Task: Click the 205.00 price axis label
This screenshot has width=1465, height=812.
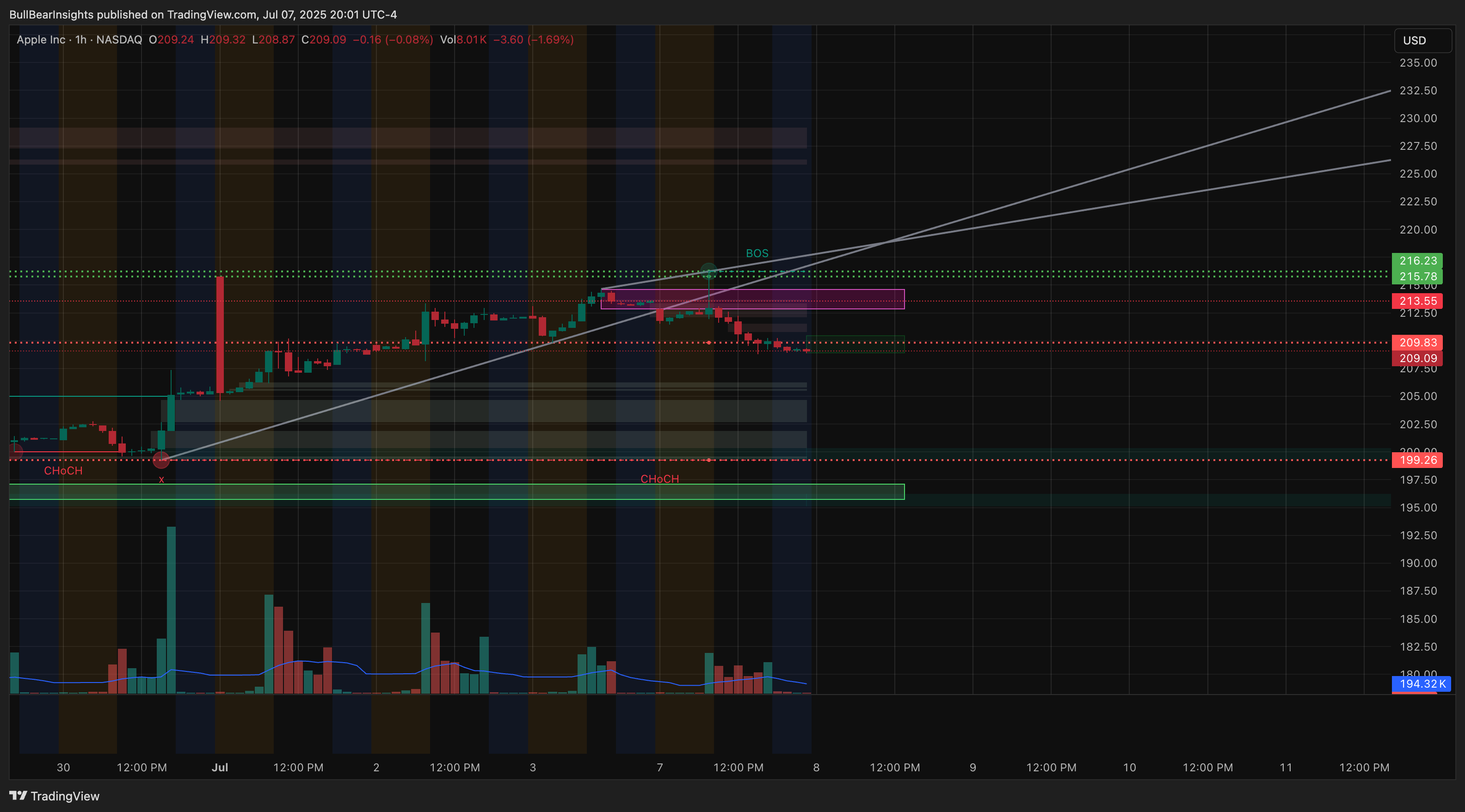Action: [x=1418, y=396]
